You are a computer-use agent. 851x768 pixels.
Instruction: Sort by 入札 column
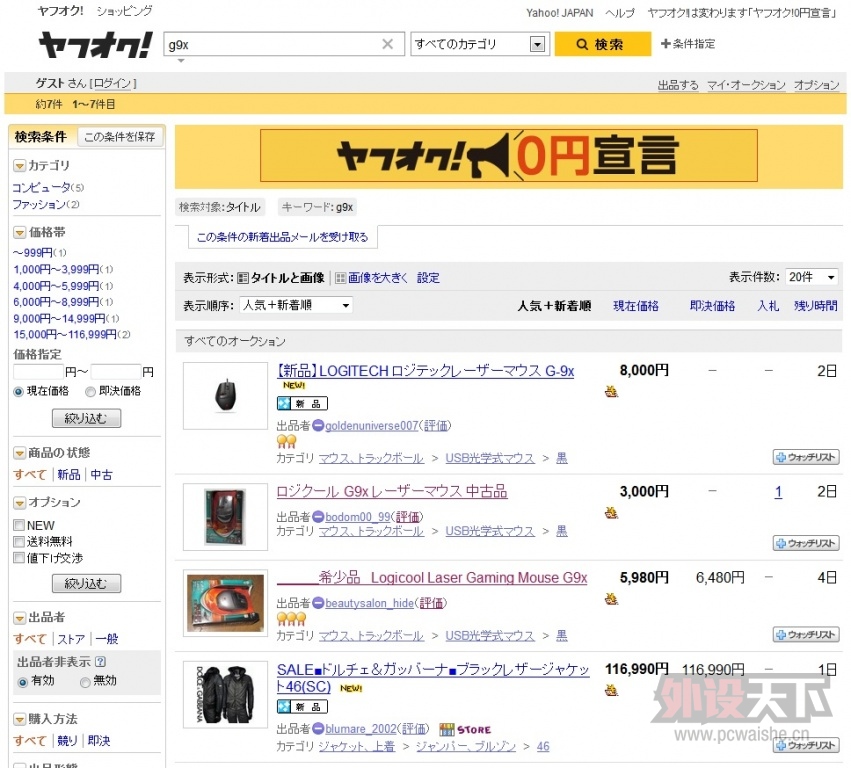tap(768, 306)
